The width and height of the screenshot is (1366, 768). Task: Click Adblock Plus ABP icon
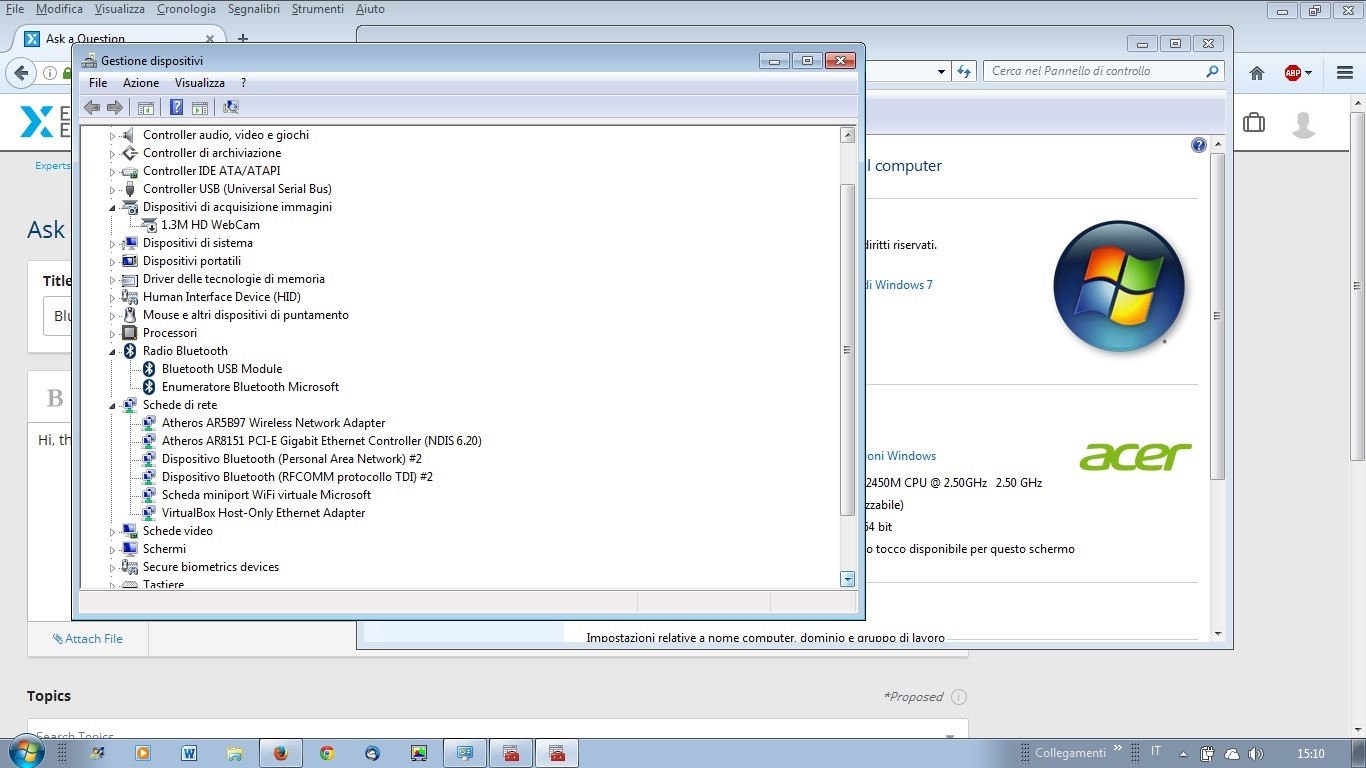(1293, 73)
